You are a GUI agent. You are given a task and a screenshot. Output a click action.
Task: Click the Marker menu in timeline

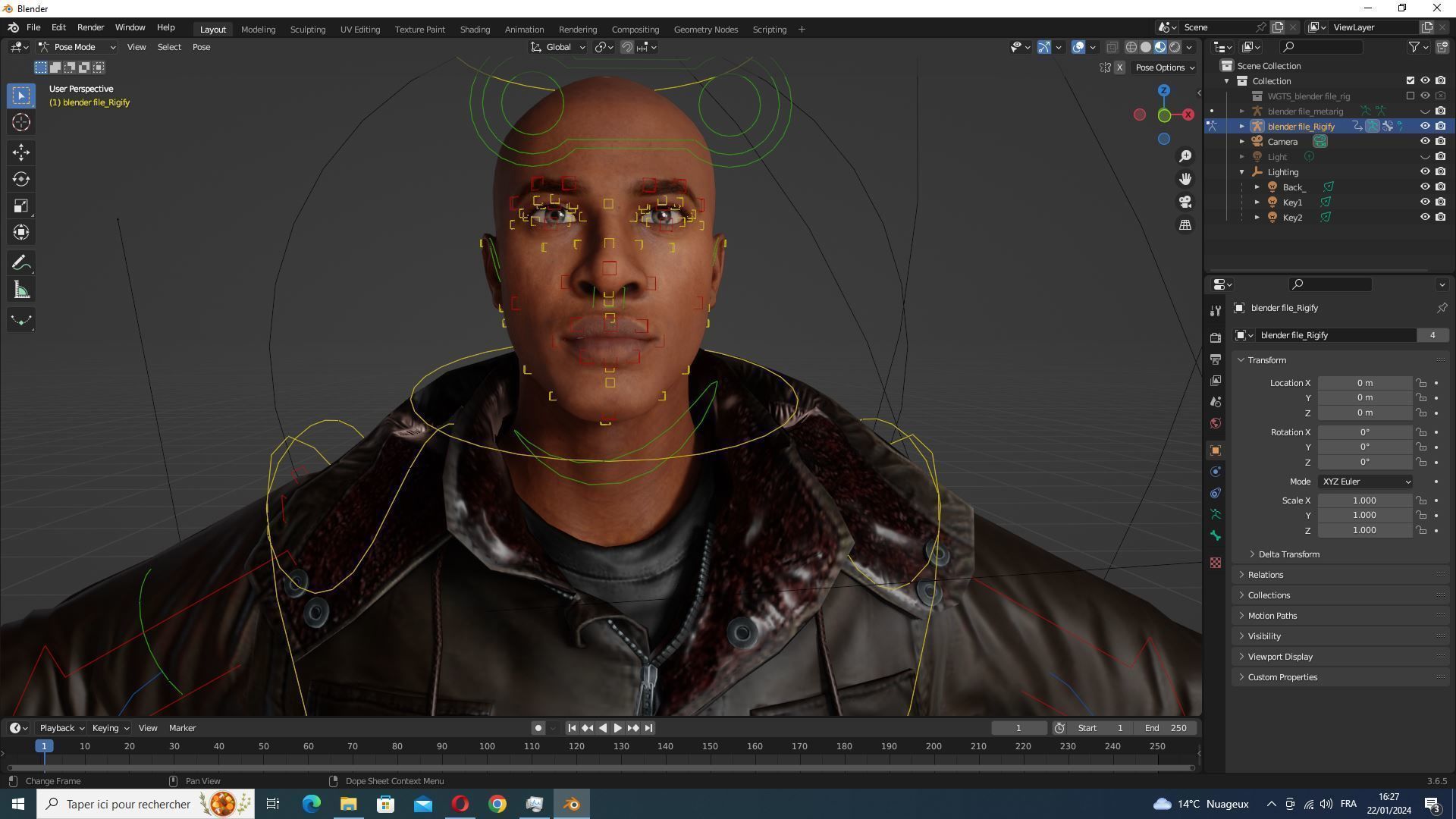point(182,728)
